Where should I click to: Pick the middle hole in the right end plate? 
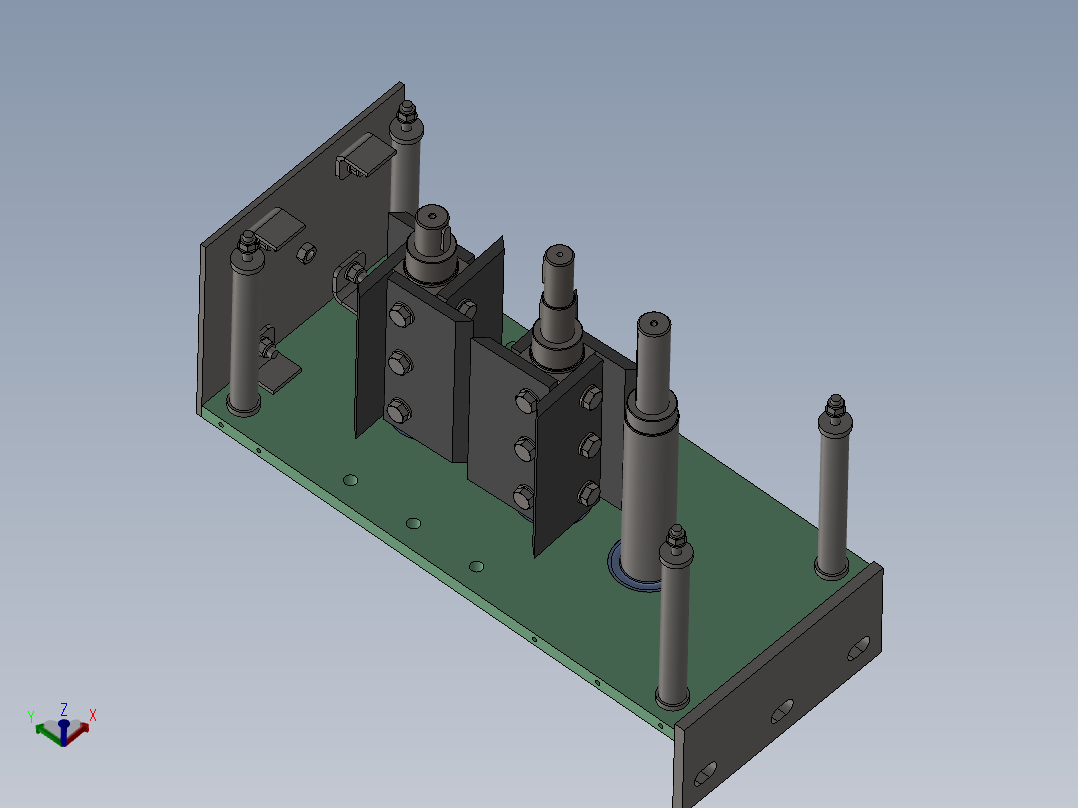click(x=782, y=712)
